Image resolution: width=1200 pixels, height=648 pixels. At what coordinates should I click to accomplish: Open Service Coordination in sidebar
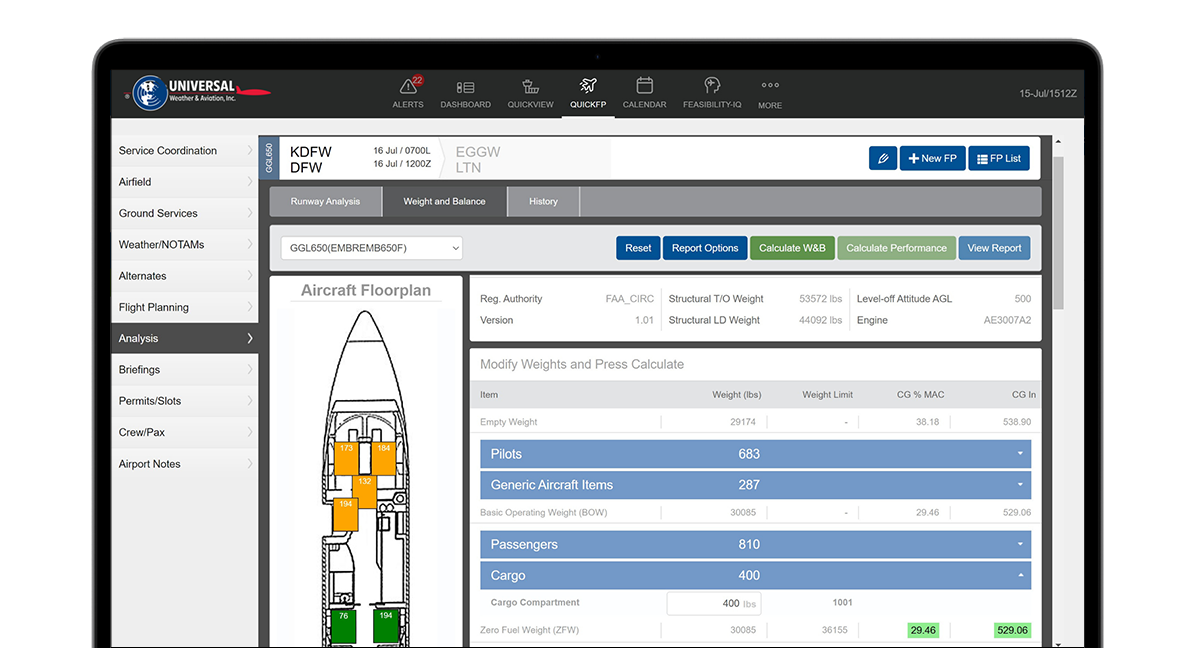click(185, 151)
